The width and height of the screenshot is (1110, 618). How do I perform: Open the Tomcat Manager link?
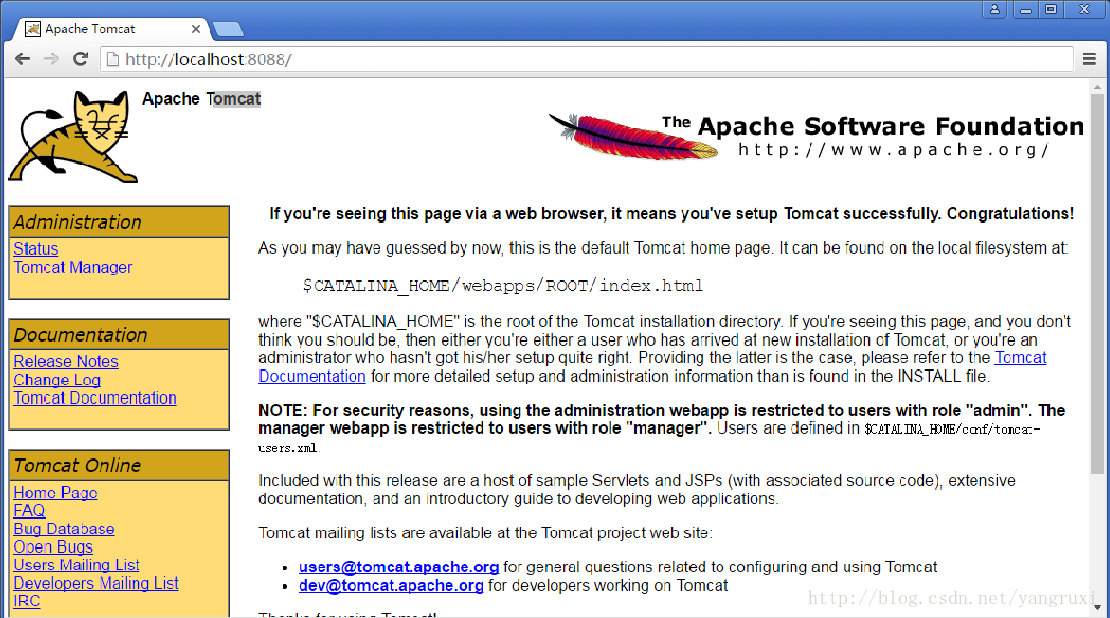(x=72, y=268)
